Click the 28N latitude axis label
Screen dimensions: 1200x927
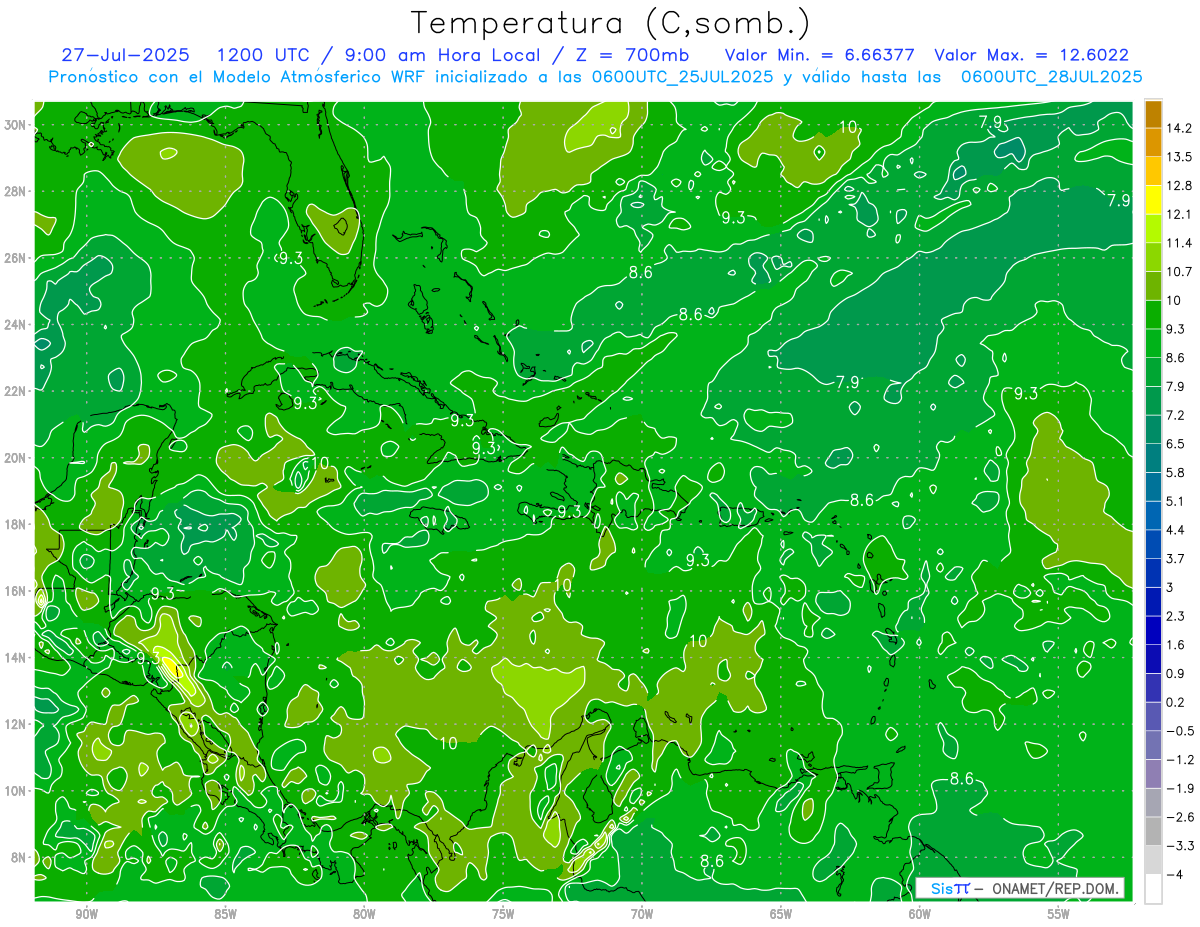click(x=15, y=191)
